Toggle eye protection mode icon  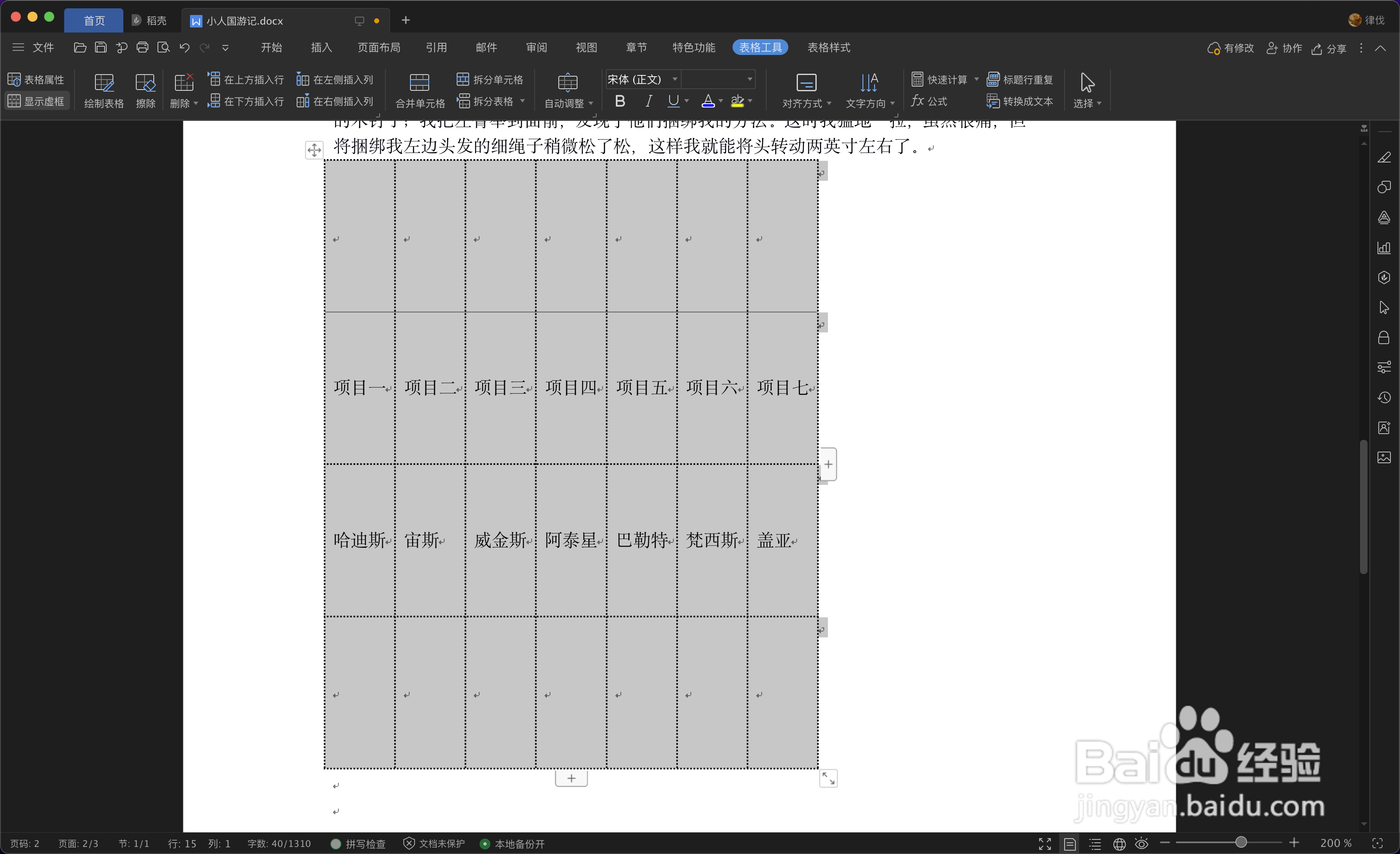click(1142, 844)
